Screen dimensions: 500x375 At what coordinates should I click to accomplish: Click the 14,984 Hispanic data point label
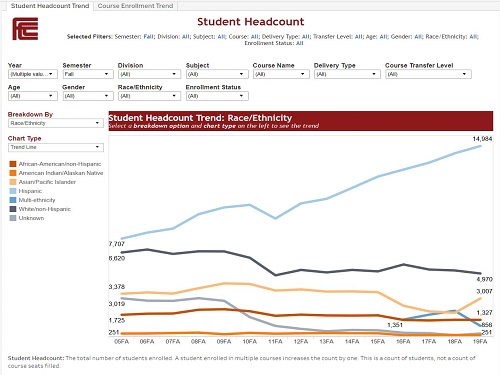(482, 139)
